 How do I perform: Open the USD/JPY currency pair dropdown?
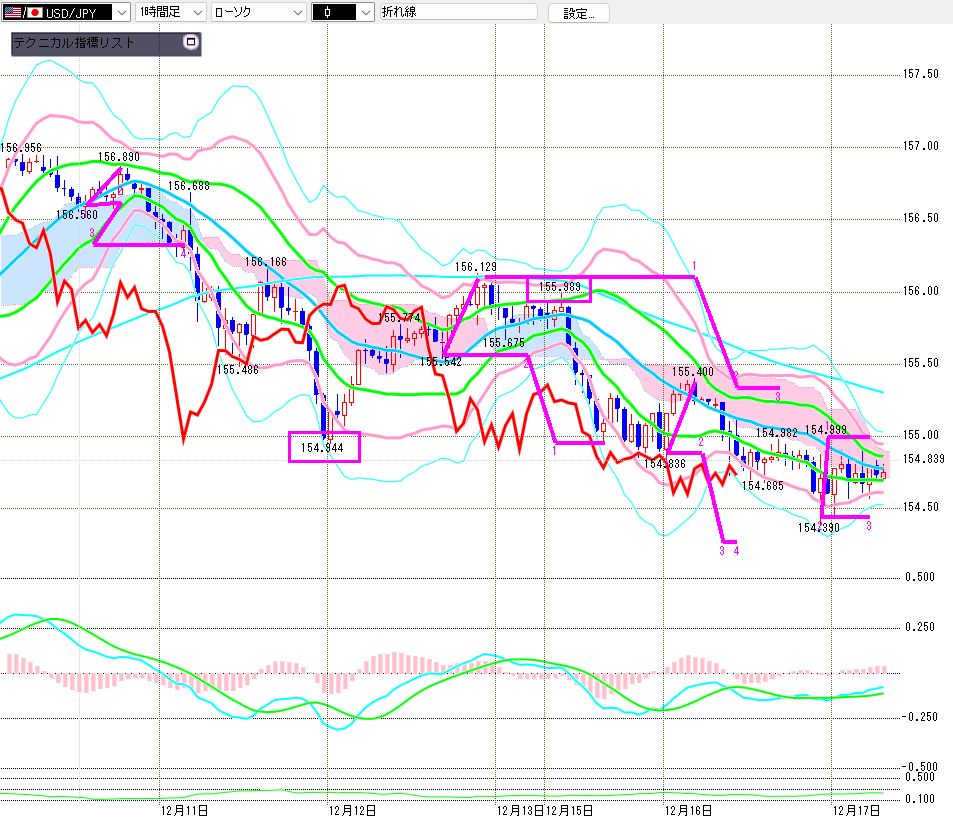[x=121, y=13]
